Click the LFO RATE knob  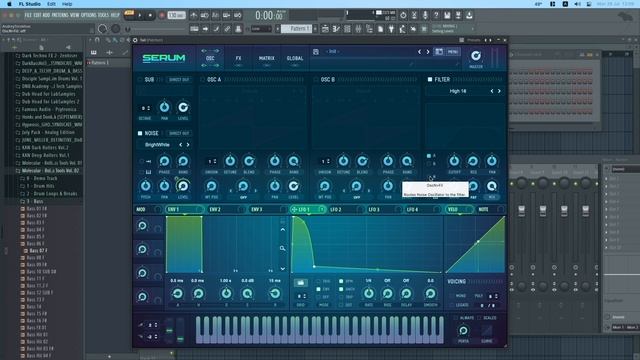tap(369, 293)
